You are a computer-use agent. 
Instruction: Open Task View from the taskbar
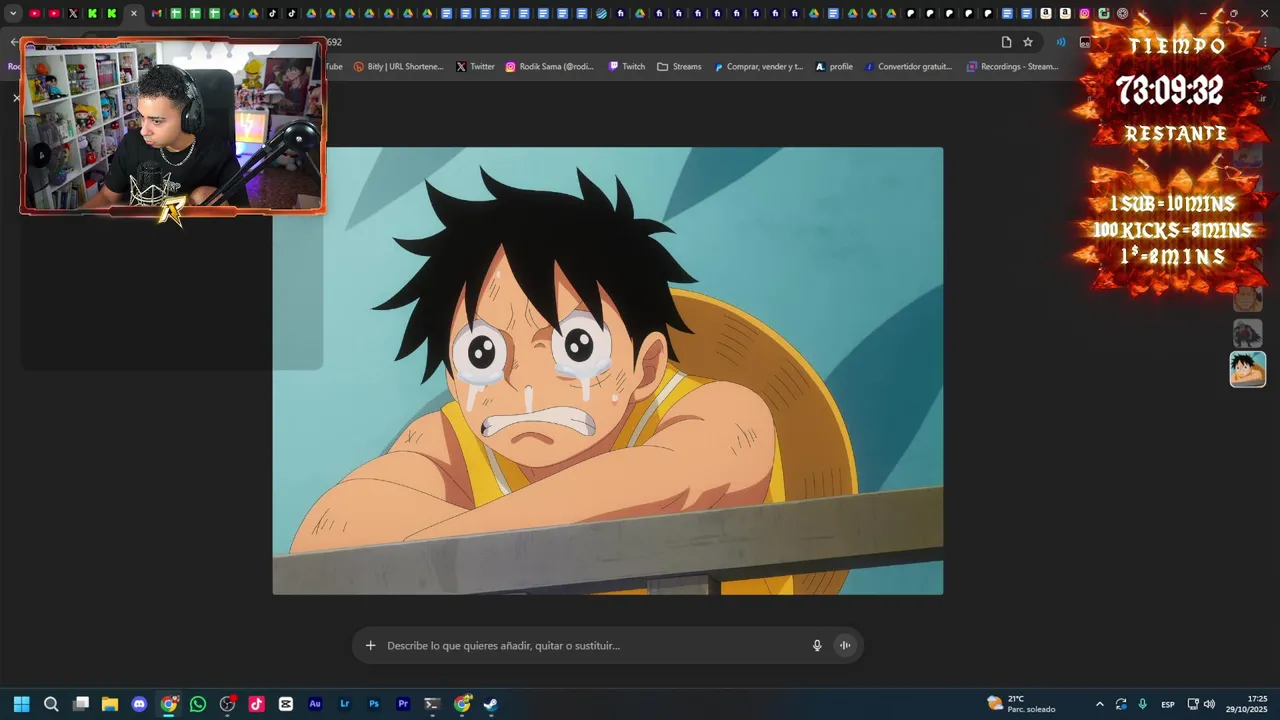tap(81, 704)
